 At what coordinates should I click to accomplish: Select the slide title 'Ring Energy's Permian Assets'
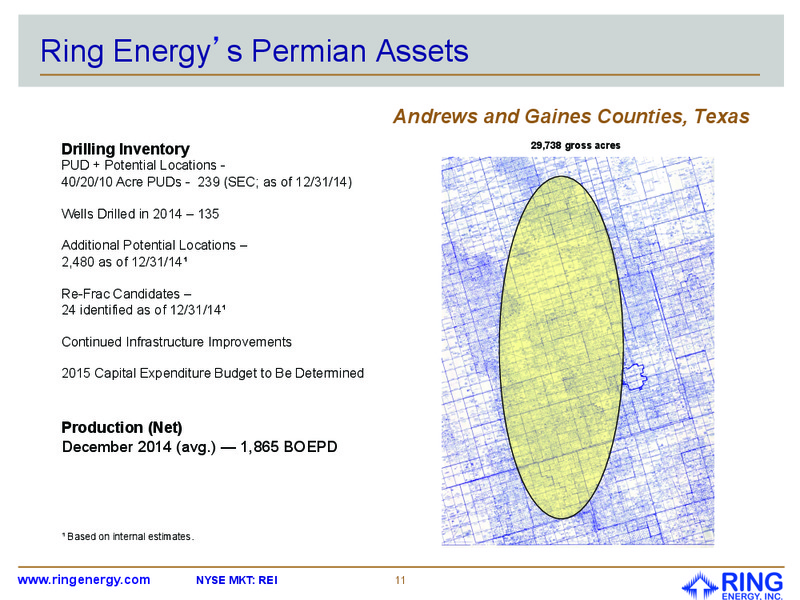coord(254,51)
